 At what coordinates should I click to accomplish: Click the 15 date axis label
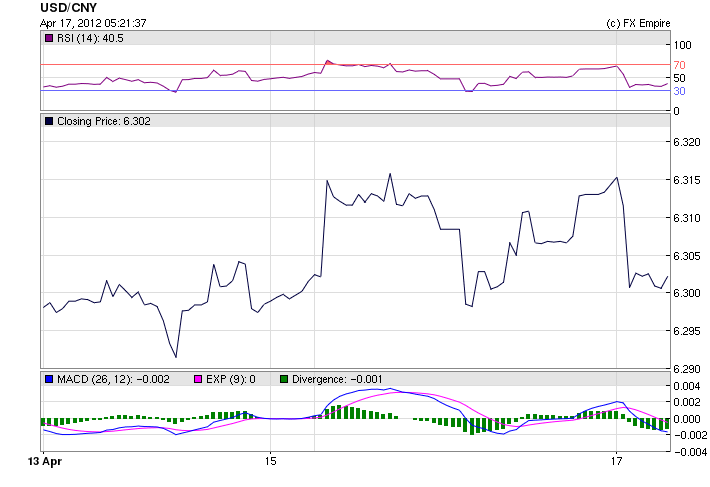pos(270,461)
